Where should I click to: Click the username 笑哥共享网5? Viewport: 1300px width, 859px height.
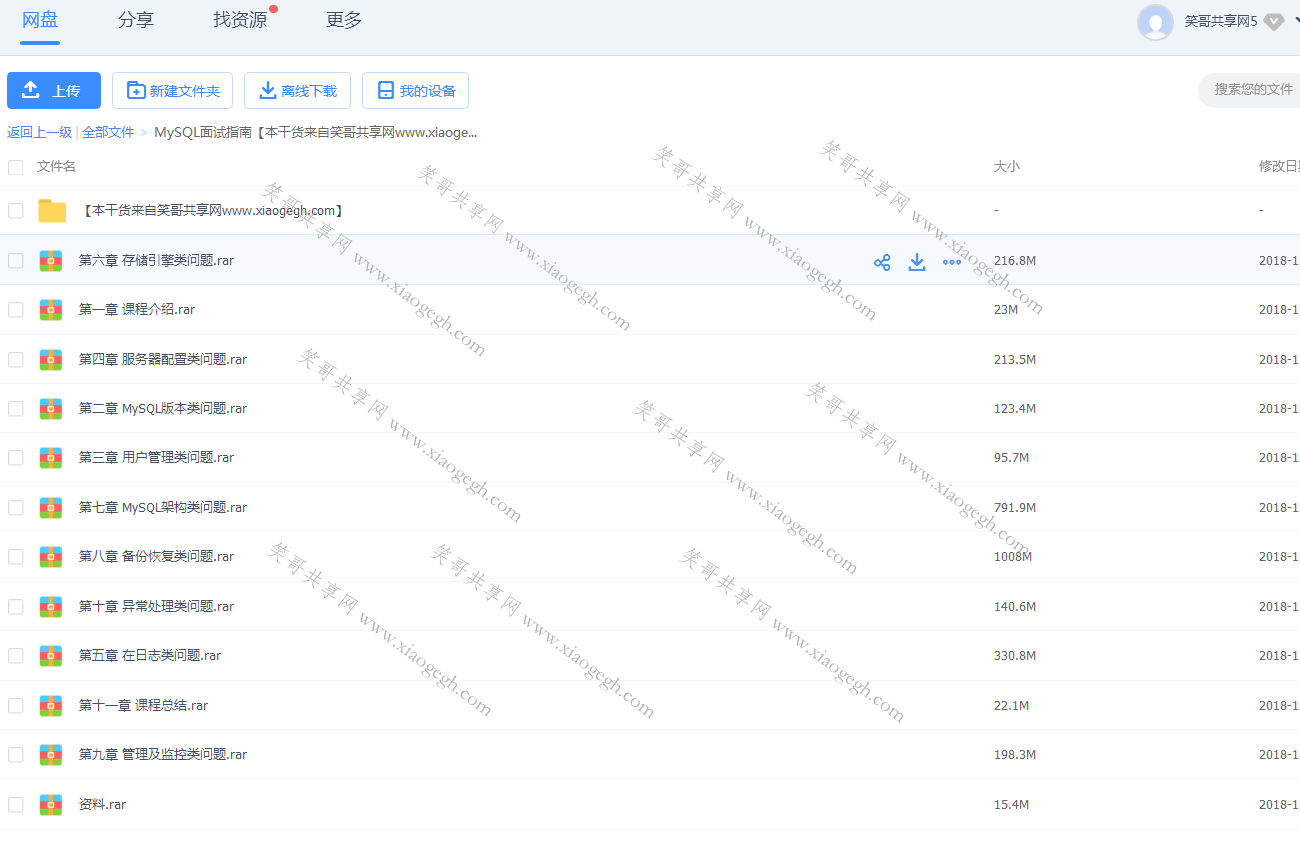1221,21
